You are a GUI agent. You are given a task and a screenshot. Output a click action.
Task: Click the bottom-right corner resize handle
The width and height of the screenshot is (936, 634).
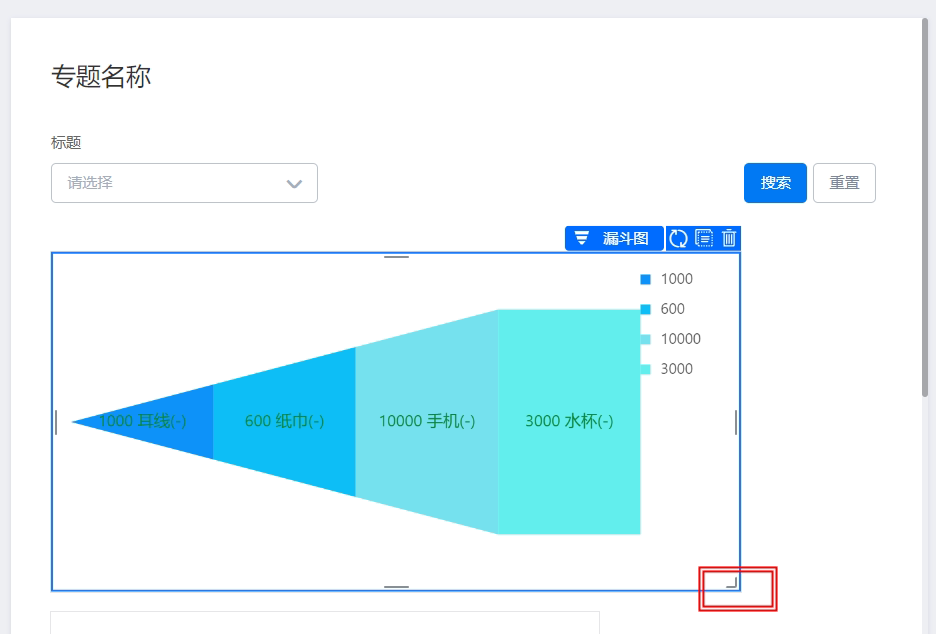coord(732,583)
